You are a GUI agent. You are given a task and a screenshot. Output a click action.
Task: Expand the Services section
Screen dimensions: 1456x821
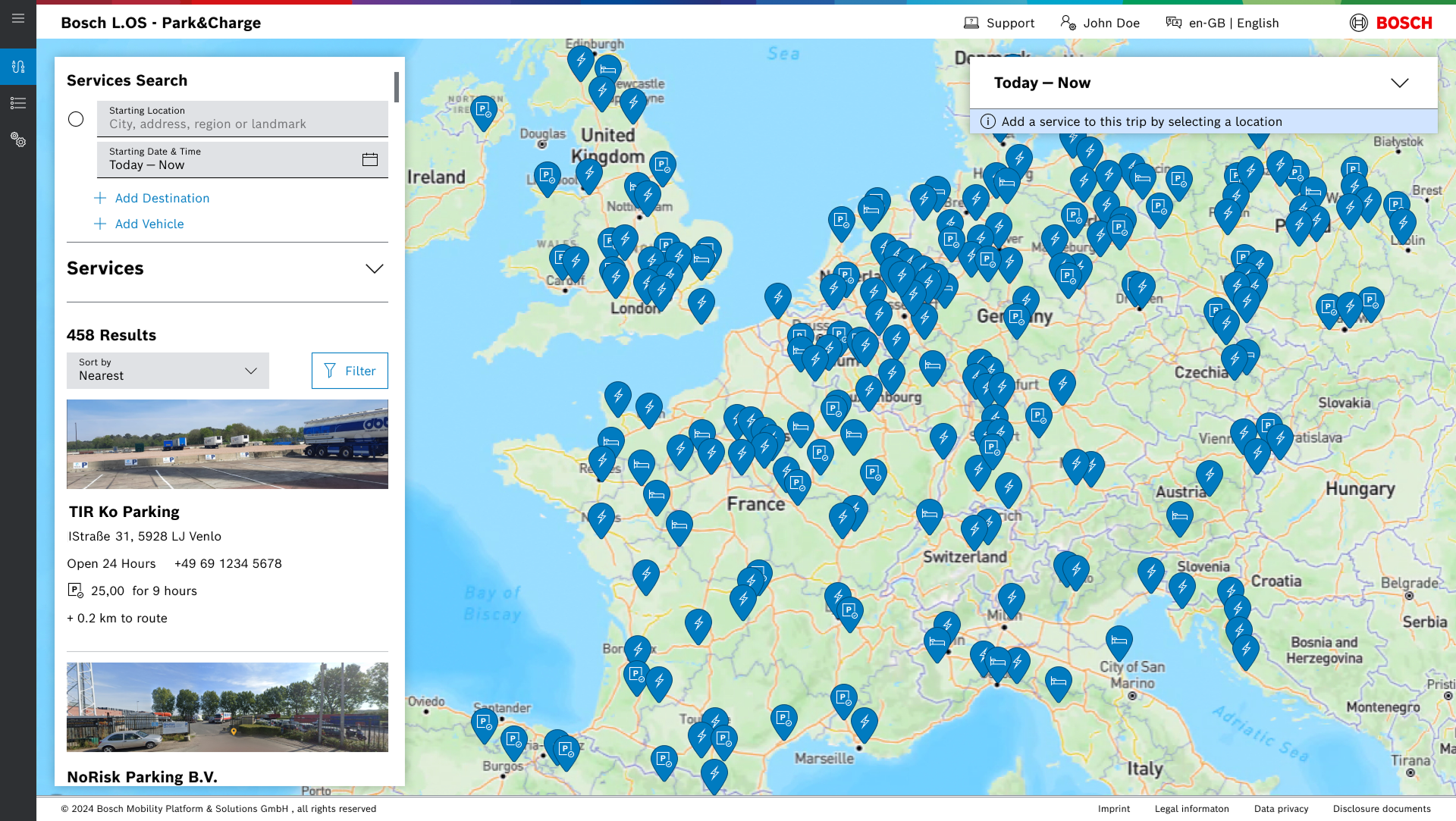[x=374, y=268]
